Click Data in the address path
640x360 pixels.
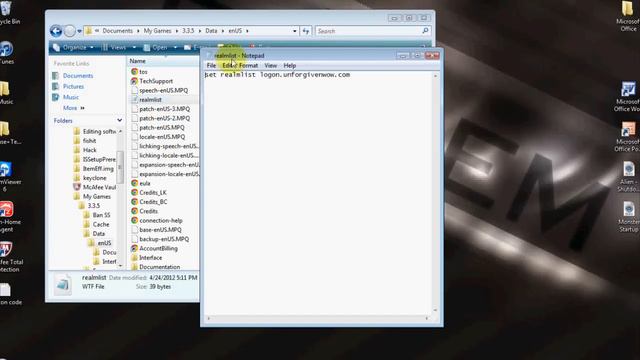(x=211, y=31)
